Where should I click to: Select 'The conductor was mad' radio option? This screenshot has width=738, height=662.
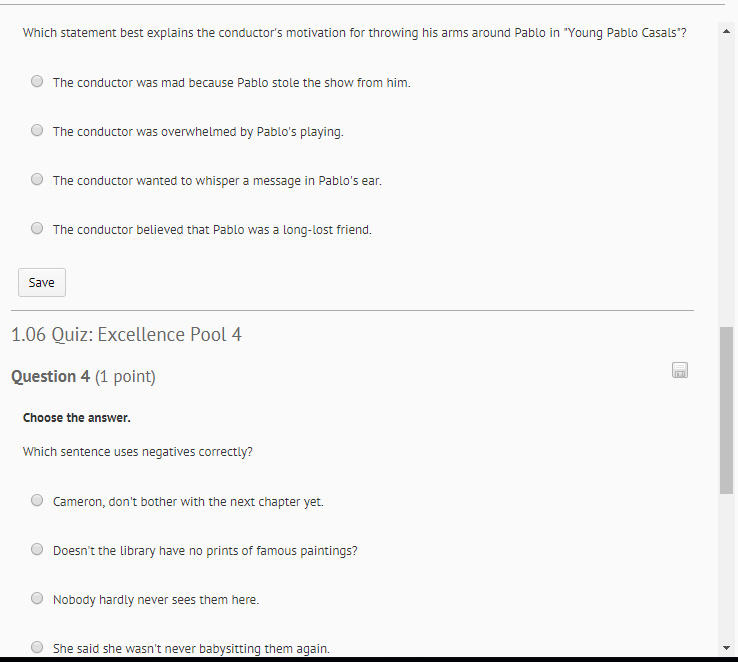[x=37, y=82]
